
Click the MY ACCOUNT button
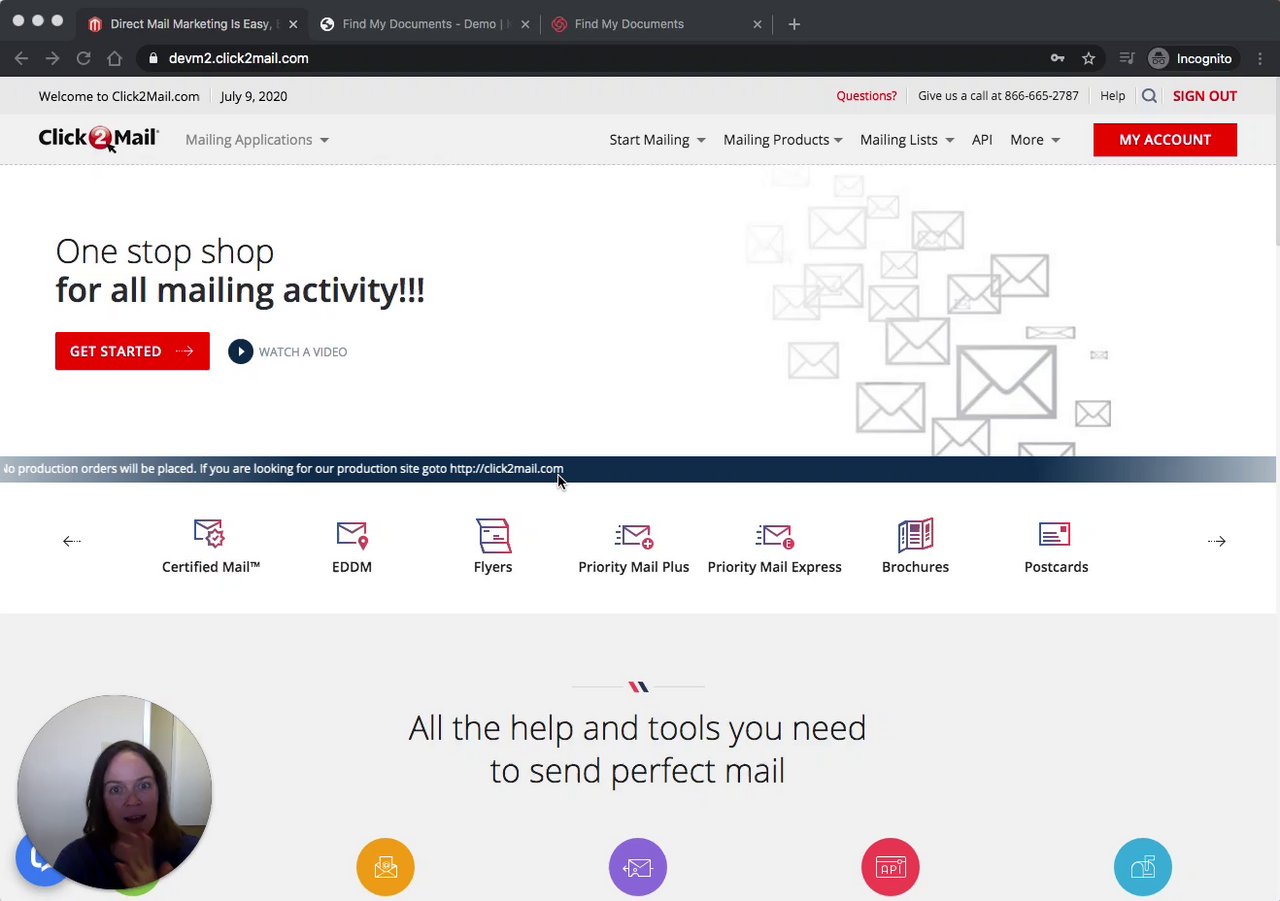[x=1165, y=139]
